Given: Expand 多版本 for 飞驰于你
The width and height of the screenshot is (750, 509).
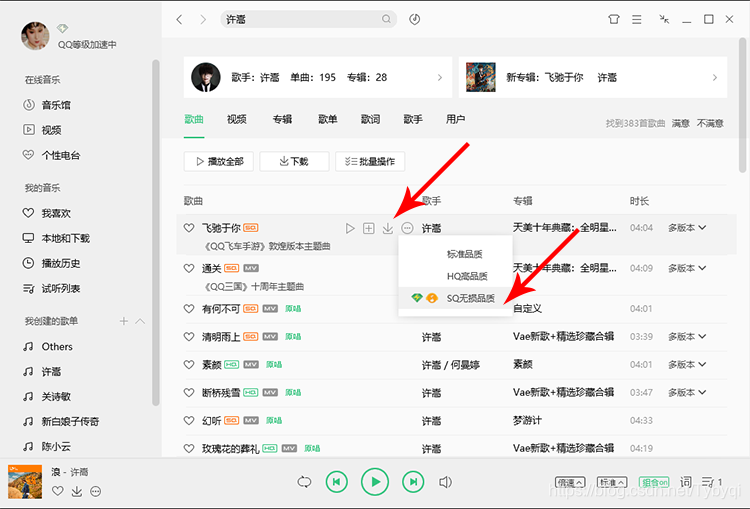Looking at the screenshot, I should [x=687, y=228].
